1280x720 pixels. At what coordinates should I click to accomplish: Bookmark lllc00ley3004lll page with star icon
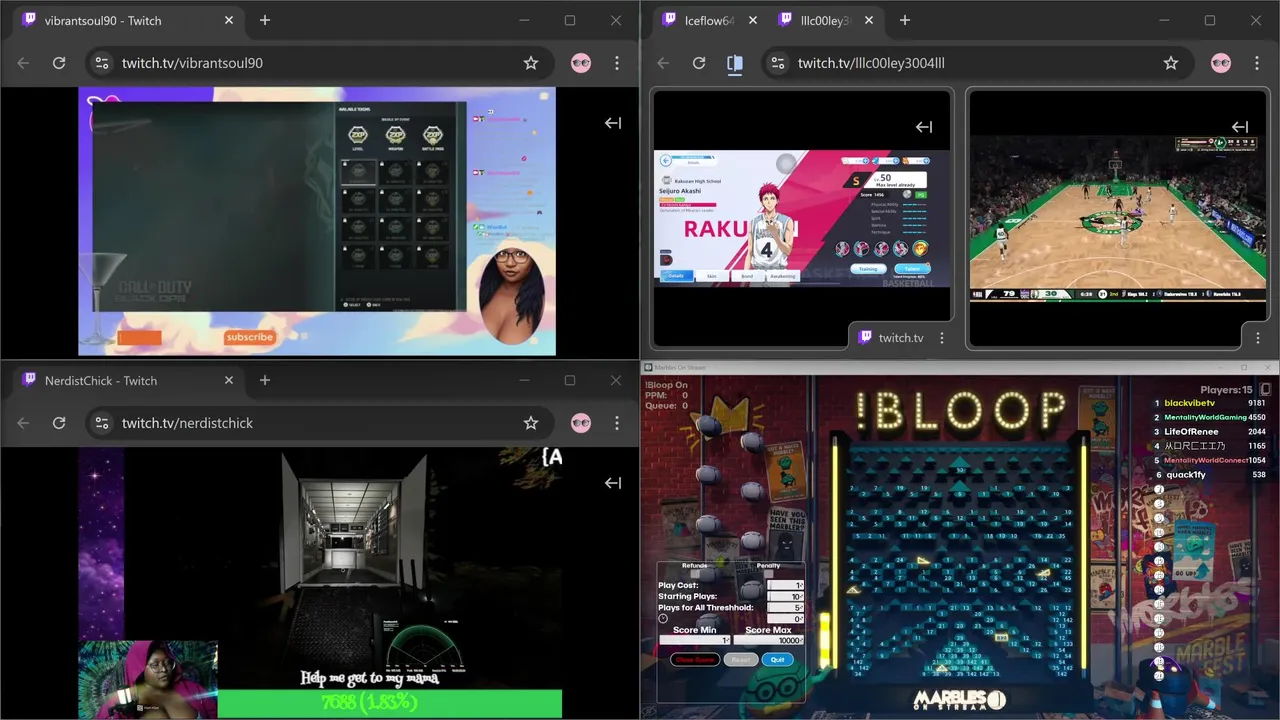point(1171,63)
